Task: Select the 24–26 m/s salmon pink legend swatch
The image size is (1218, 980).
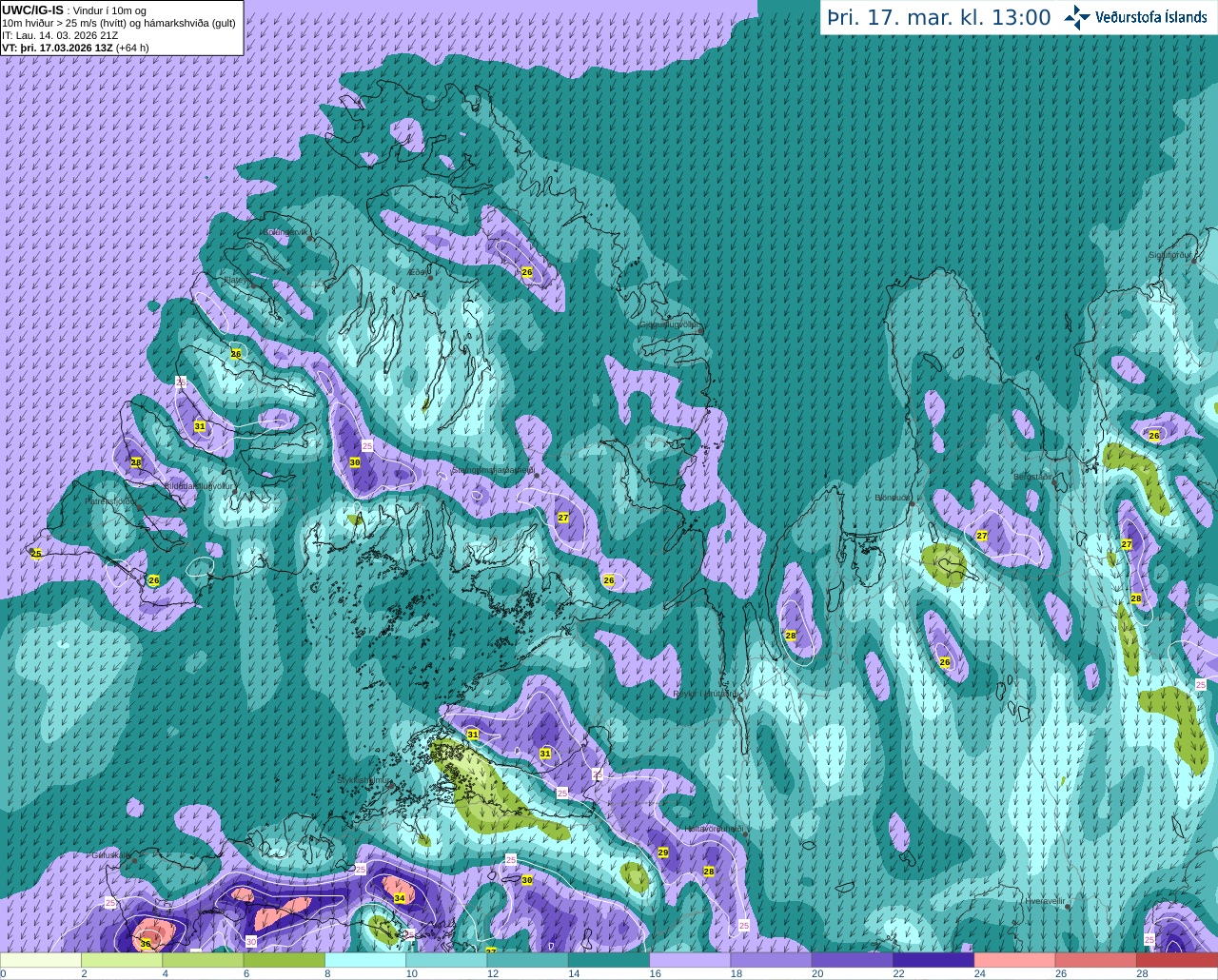Action: click(1015, 960)
